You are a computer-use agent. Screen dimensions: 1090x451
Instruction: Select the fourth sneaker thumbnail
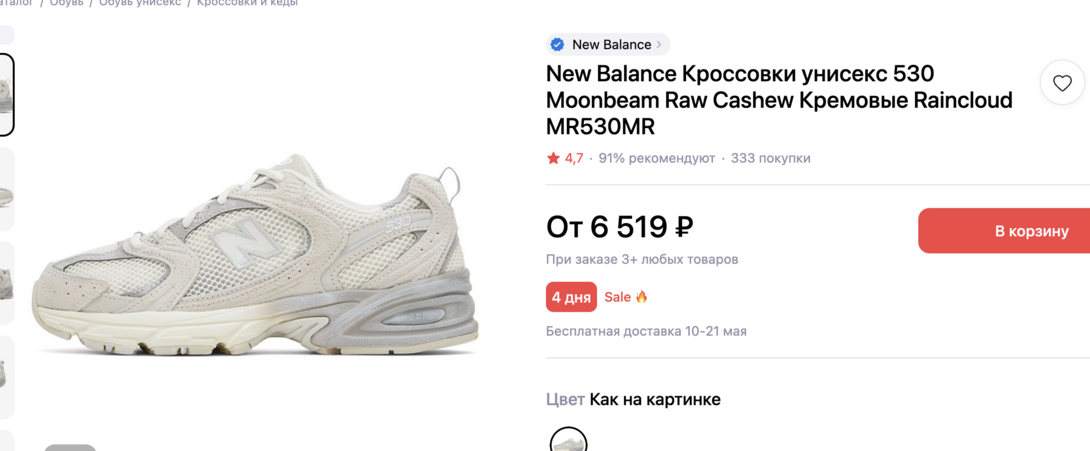pos(6,376)
